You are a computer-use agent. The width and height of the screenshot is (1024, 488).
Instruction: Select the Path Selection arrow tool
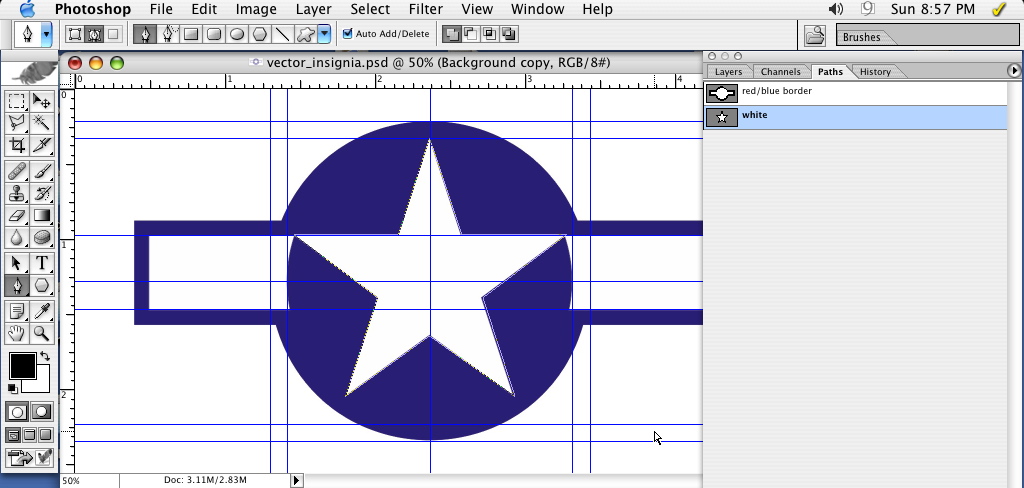(x=17, y=263)
